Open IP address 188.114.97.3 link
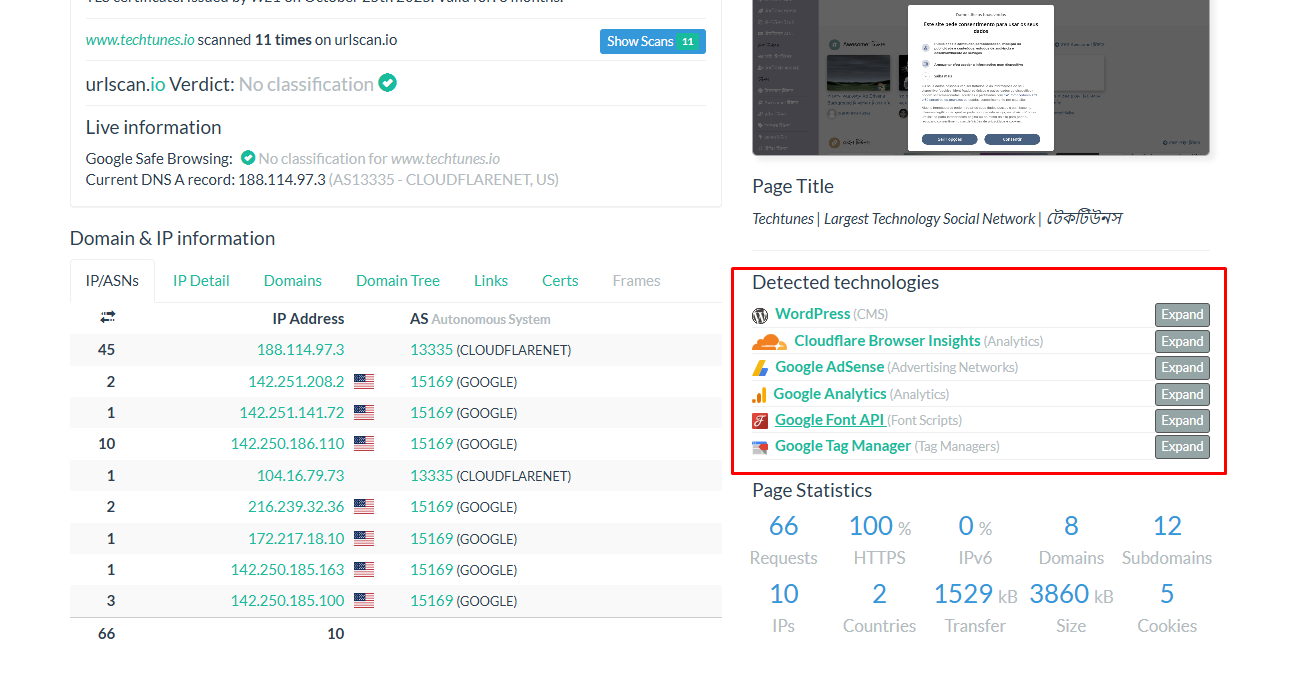This screenshot has width=1303, height=697. pyautogui.click(x=300, y=350)
